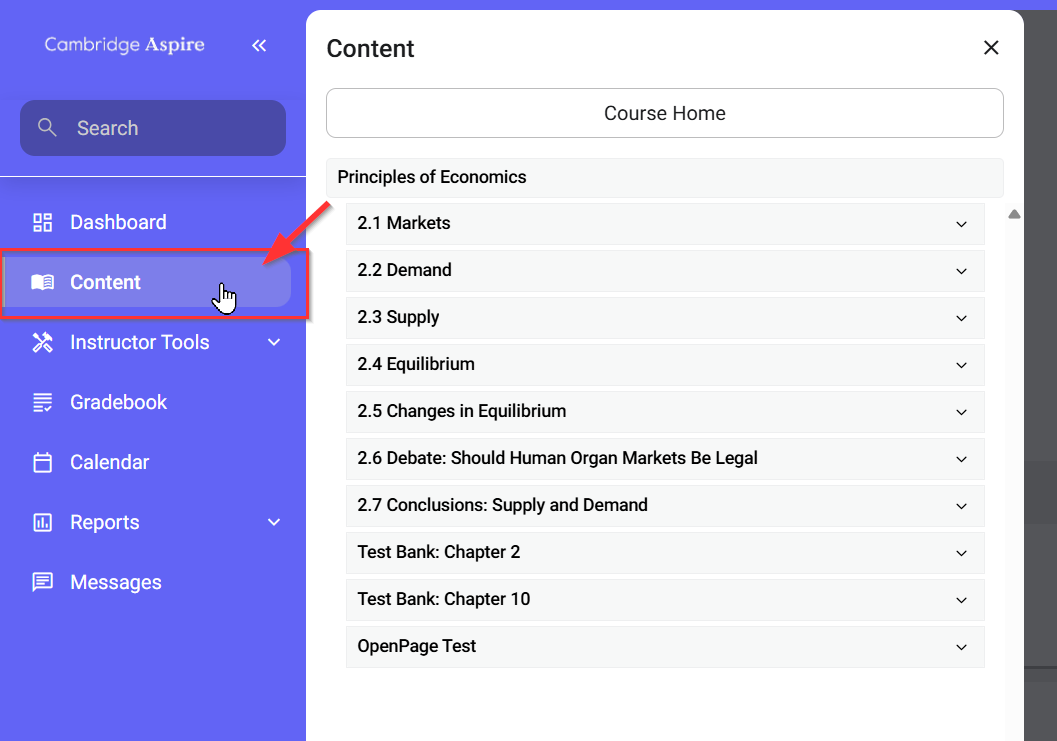Collapse the sidebar with the double chevron icon
1057x741 pixels.
coord(259,45)
